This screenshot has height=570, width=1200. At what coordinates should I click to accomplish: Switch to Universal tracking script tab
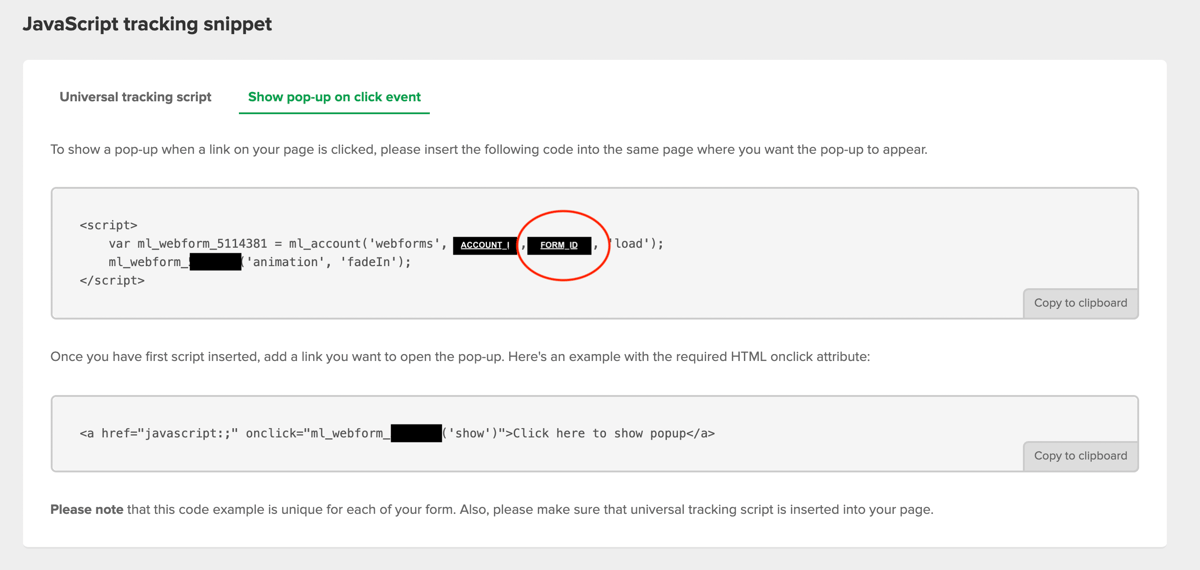(135, 97)
